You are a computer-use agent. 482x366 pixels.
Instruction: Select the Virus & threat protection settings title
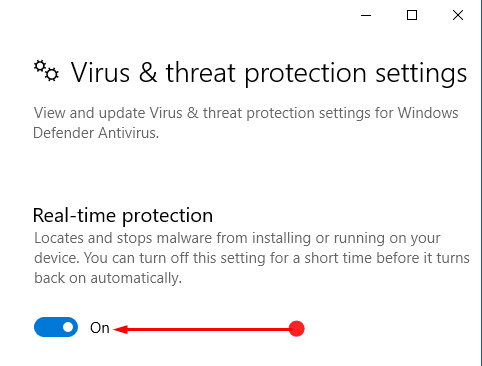[x=269, y=73]
